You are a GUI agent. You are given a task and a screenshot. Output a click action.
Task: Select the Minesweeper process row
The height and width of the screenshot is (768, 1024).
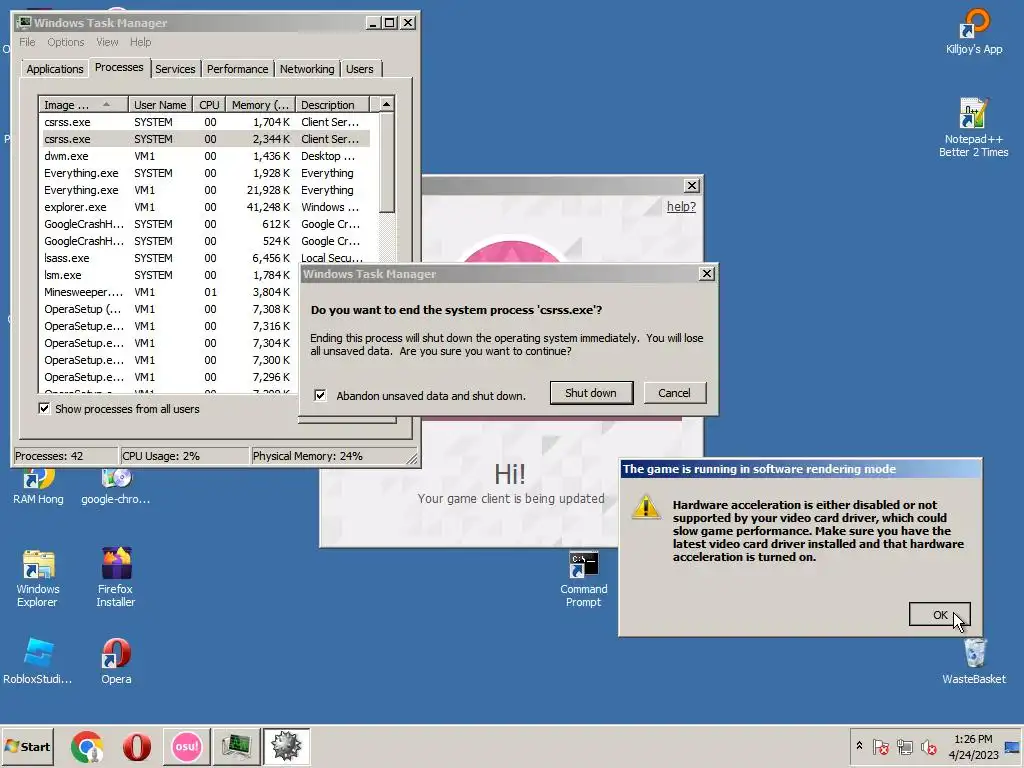(170, 292)
